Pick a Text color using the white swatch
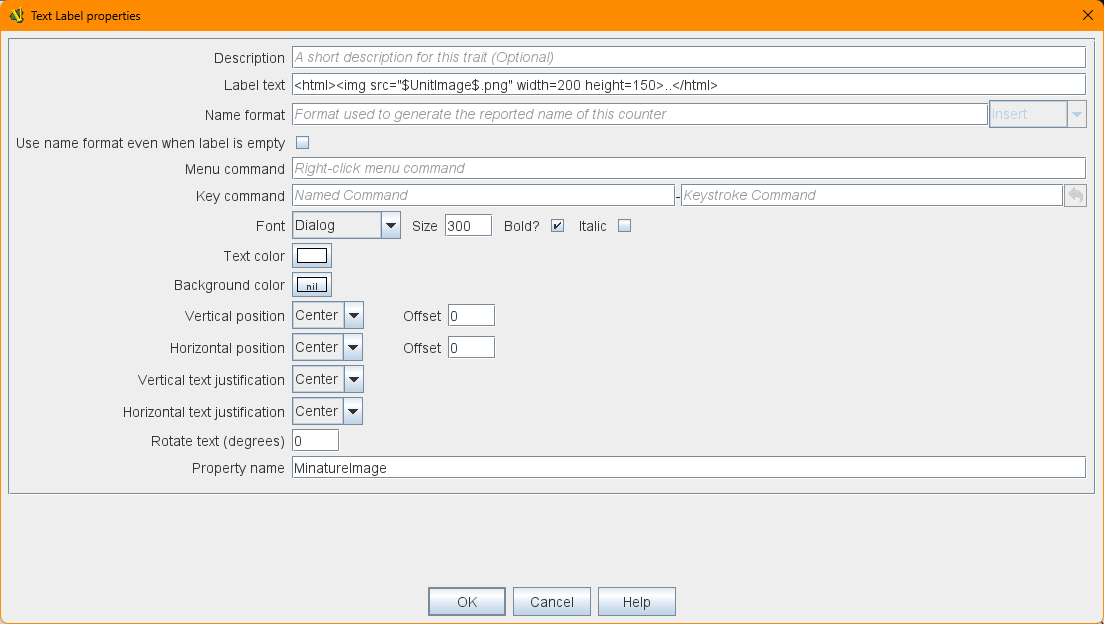Image resolution: width=1104 pixels, height=624 pixels. [x=312, y=256]
